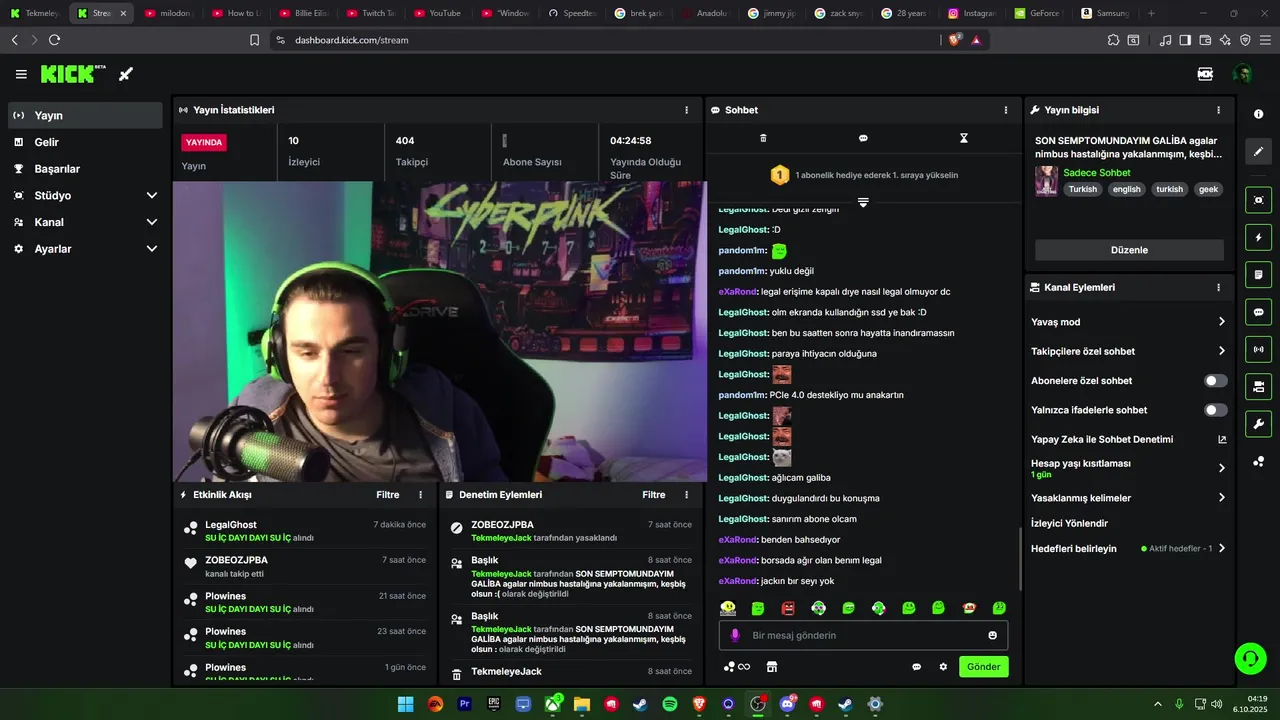This screenshot has height=720, width=1280.
Task: Open Hedefleri belirleyin chevron
Action: pos(1221,548)
